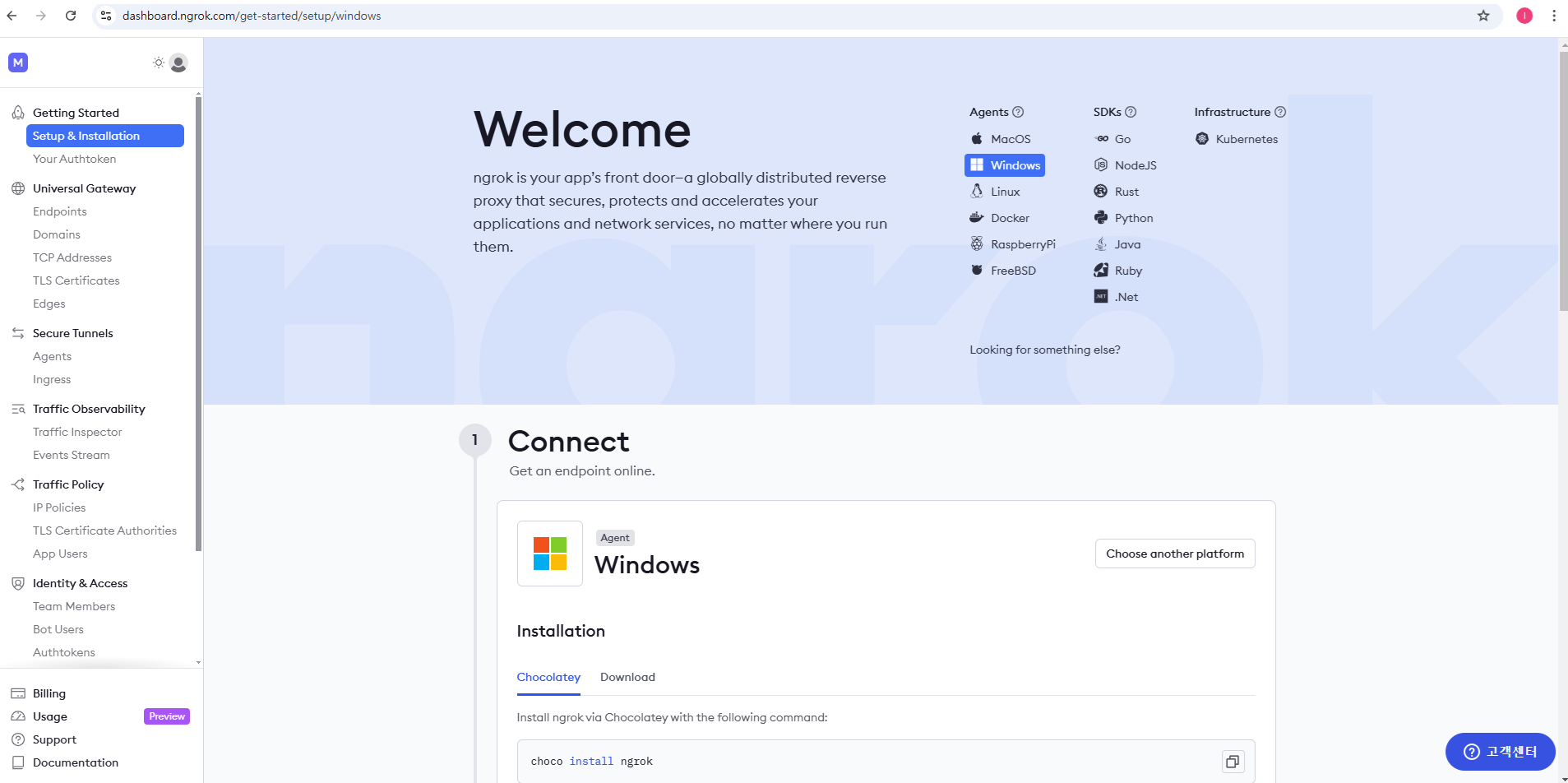Choose the NodeJS SDK
The width and height of the screenshot is (1568, 783).
click(1126, 165)
